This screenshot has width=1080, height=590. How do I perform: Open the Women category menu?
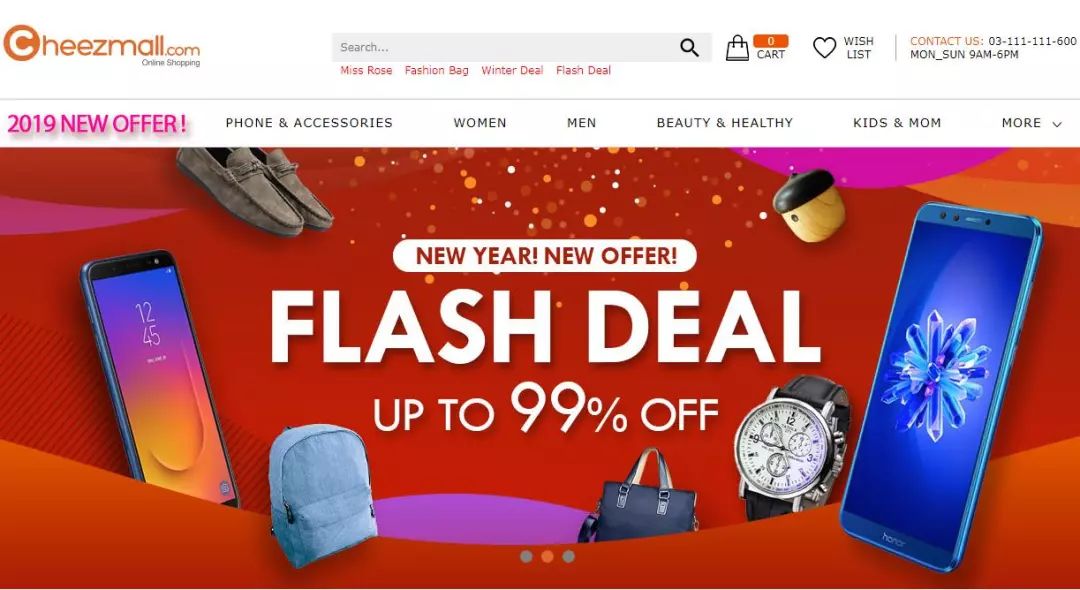[x=480, y=123]
